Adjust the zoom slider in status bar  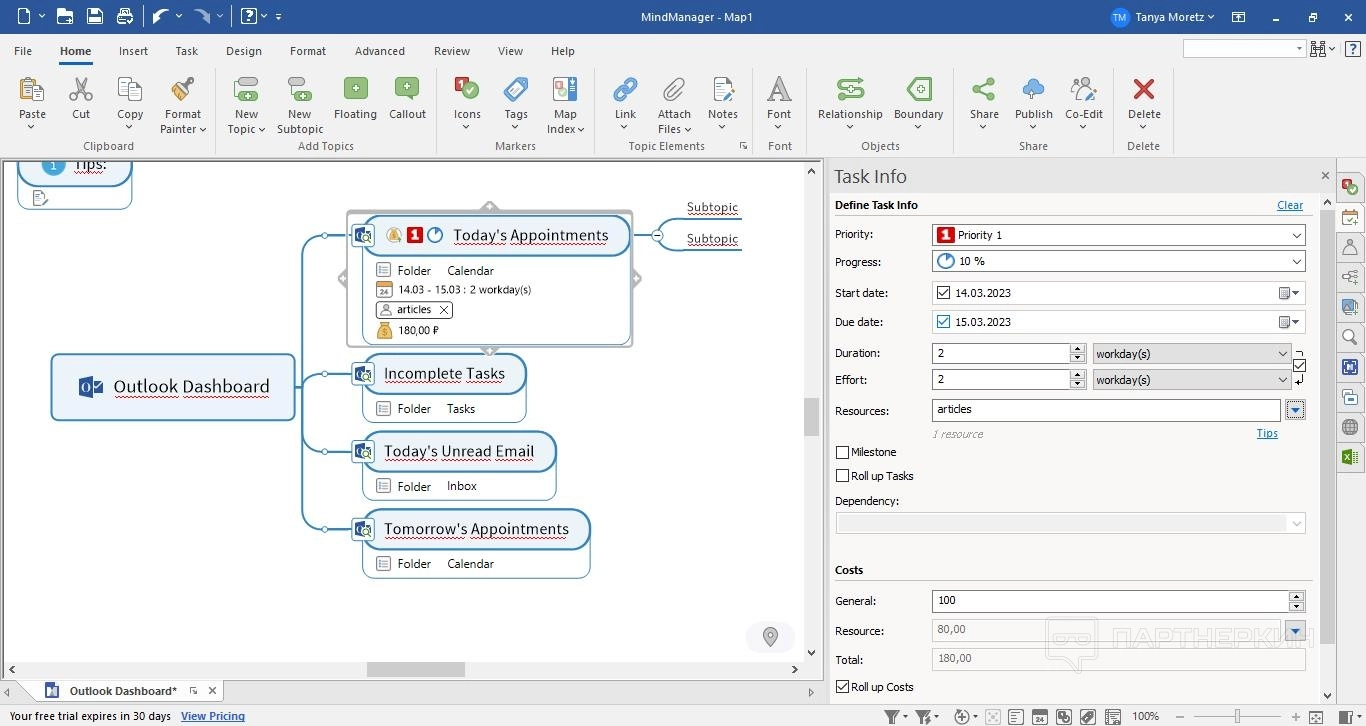point(1237,716)
